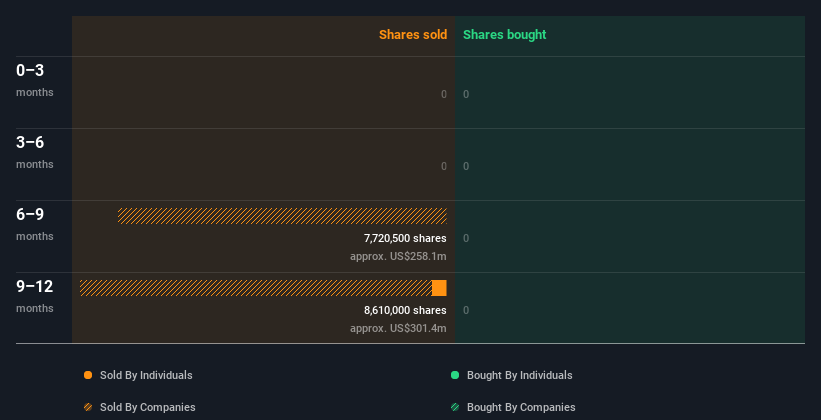This screenshot has width=821, height=420.
Task: Toggle the Bought By Companies legend label
Action: coord(521,407)
